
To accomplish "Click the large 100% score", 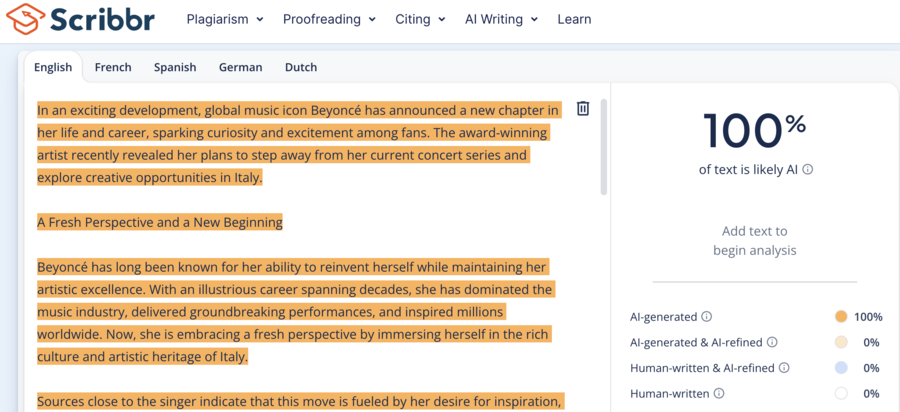I will (x=754, y=130).
